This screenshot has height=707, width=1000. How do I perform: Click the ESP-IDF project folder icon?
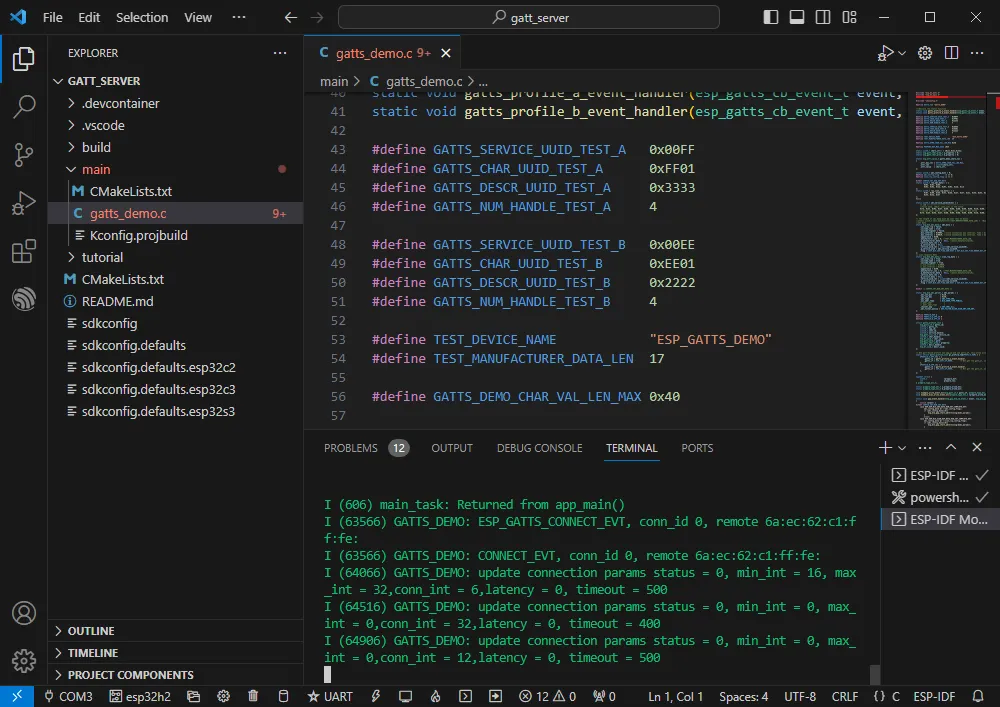pyautogui.click(x=193, y=697)
